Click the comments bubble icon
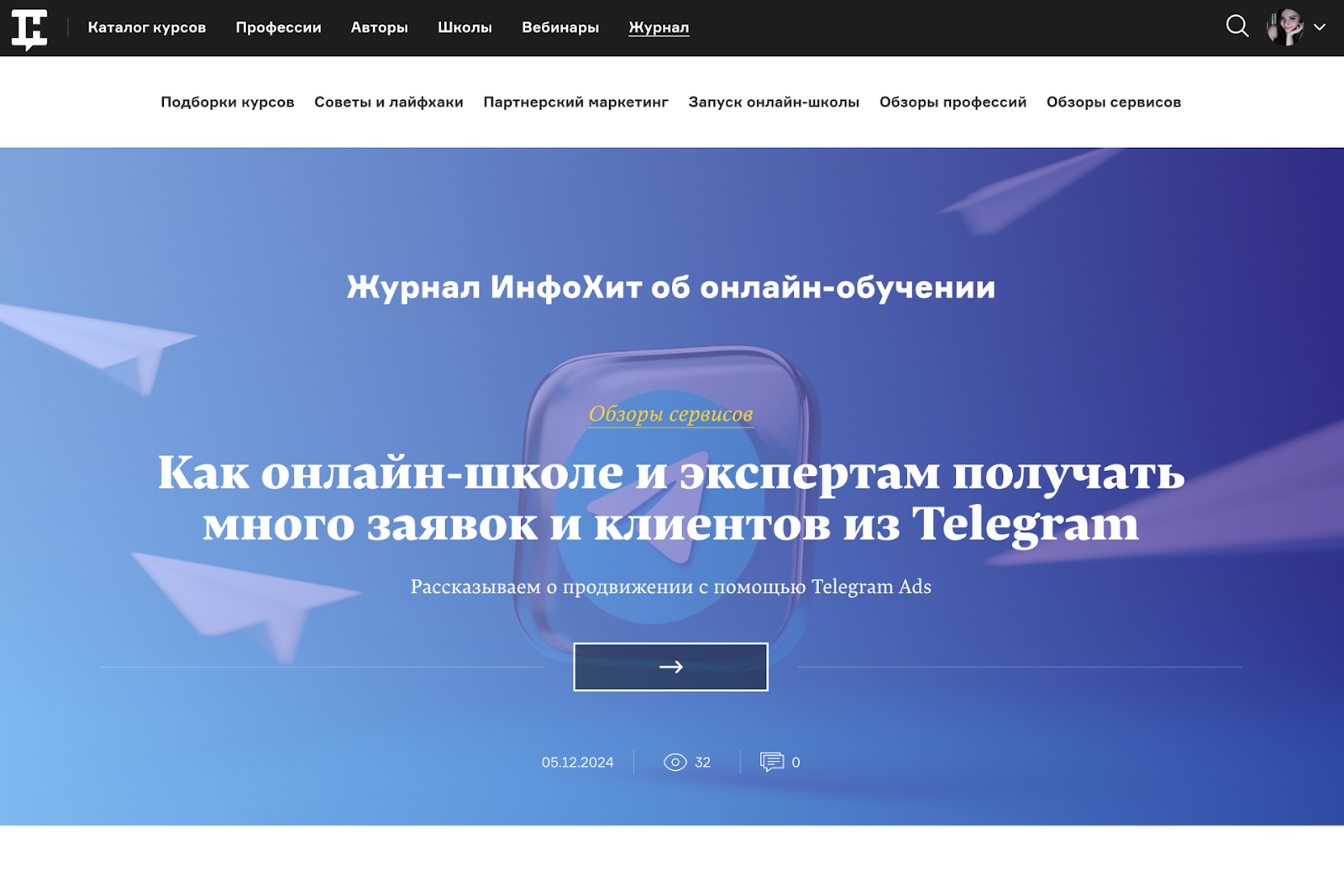The height and width of the screenshot is (896, 1344). pos(771,762)
